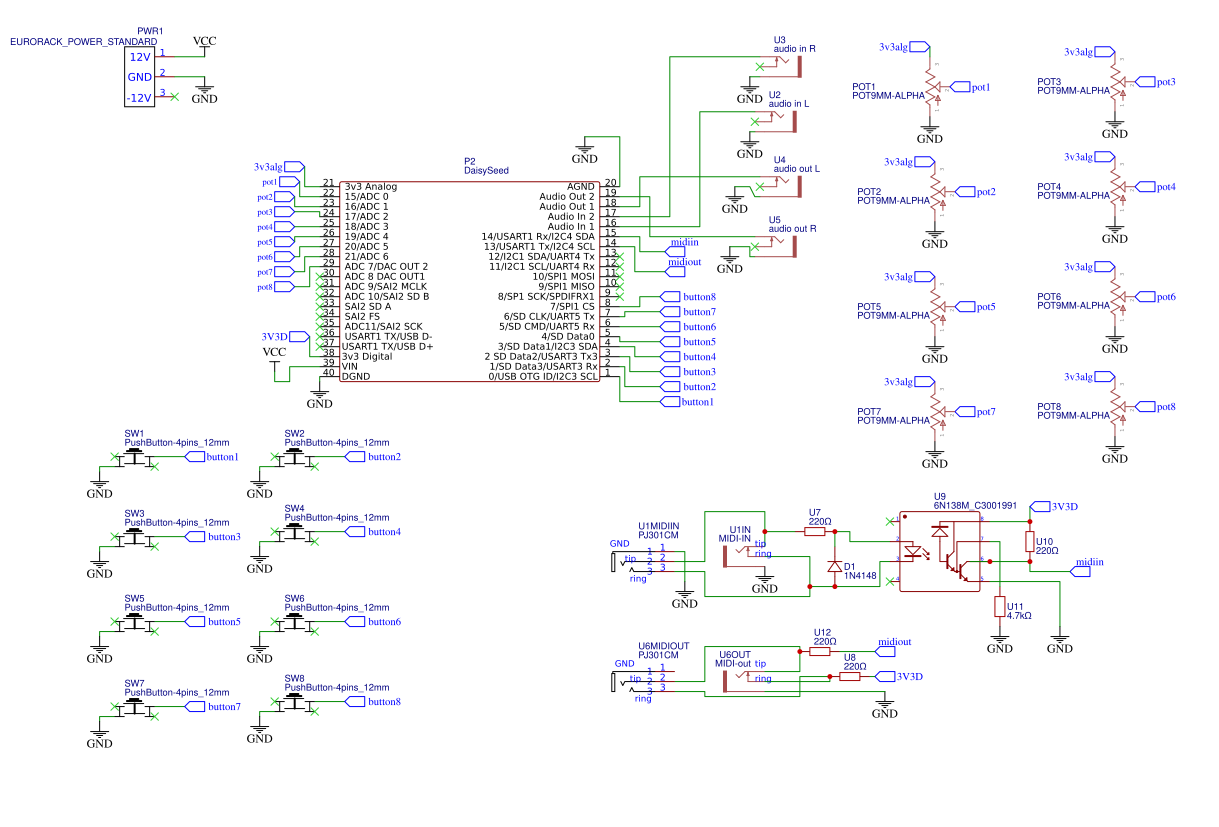Select the AGND pin label

coord(581,186)
